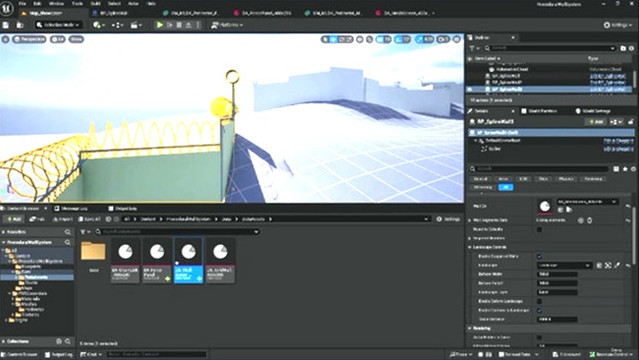Save the current level with the floppy icon
Image resolution: width=639 pixels, height=360 pixels.
point(6,25)
